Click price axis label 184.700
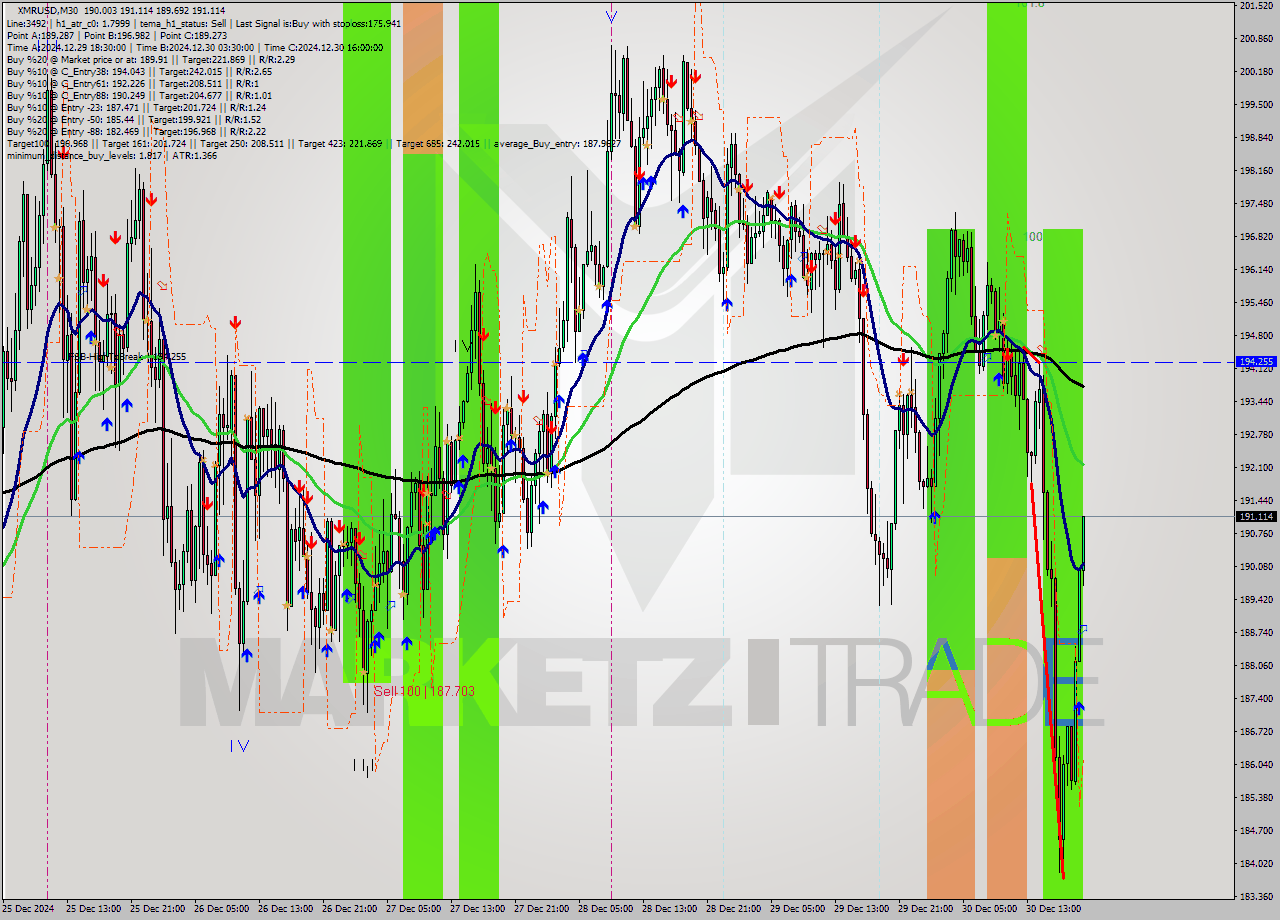Screen dimensions: 1280x920 click(x=1255, y=831)
